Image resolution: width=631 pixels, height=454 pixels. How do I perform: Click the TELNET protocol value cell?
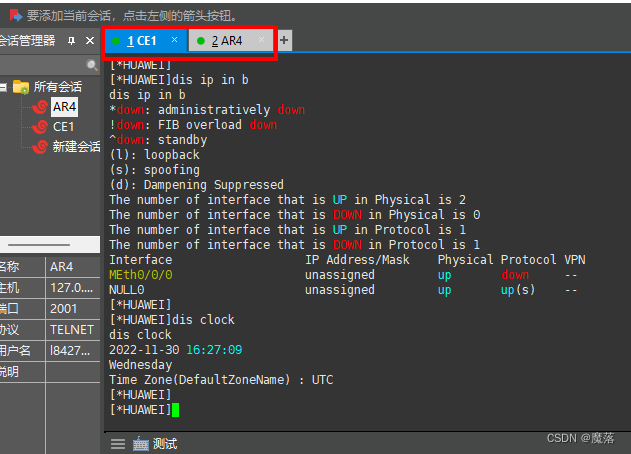(71, 329)
